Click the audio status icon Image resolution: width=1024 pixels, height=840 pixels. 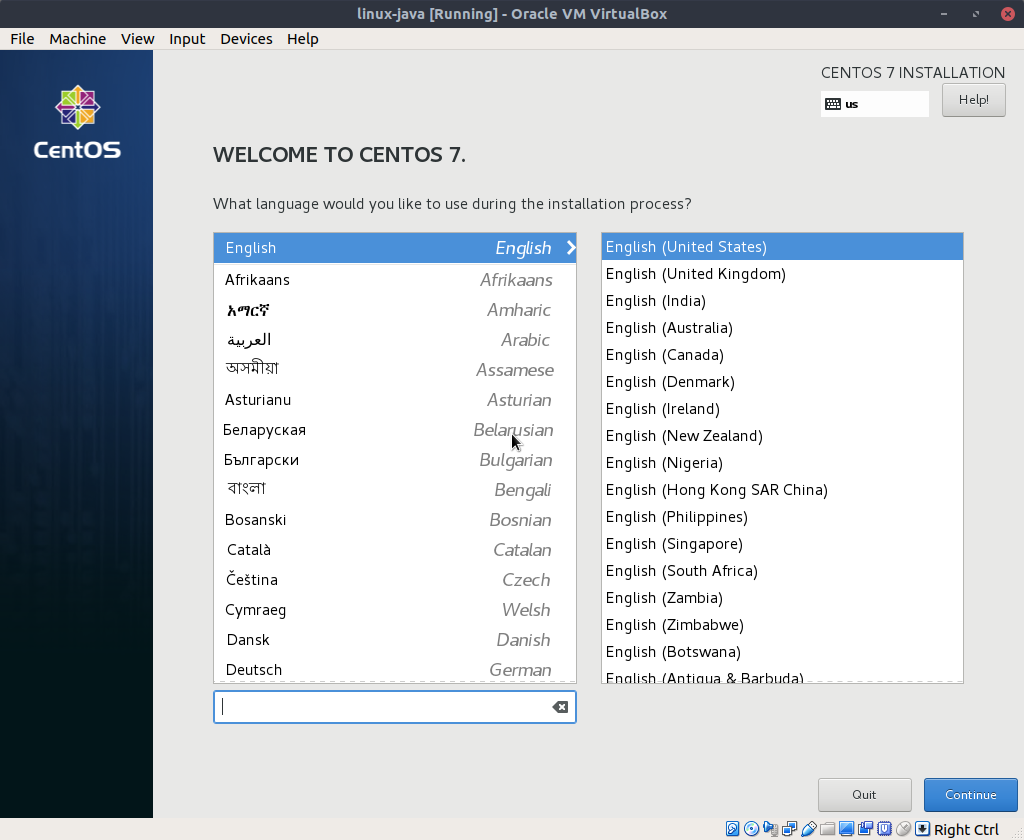(x=770, y=829)
